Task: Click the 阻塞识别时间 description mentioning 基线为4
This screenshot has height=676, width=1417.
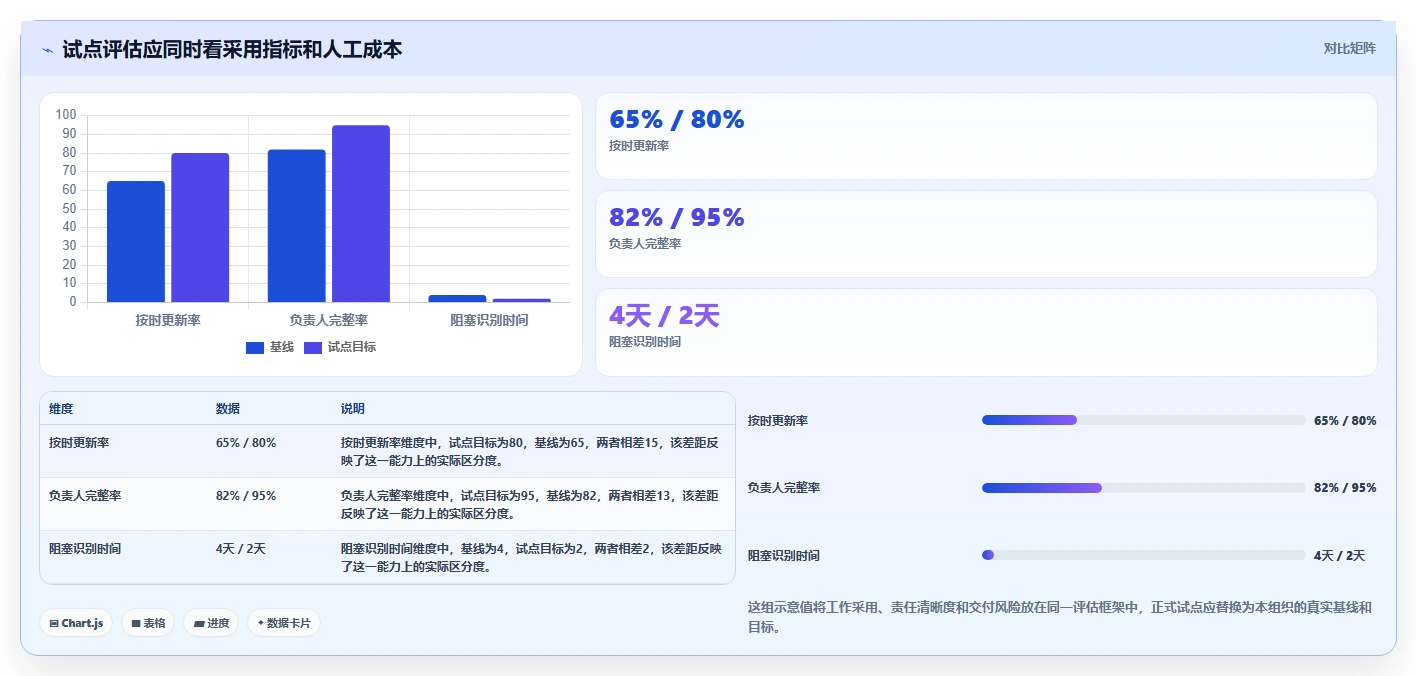Action: click(x=531, y=557)
